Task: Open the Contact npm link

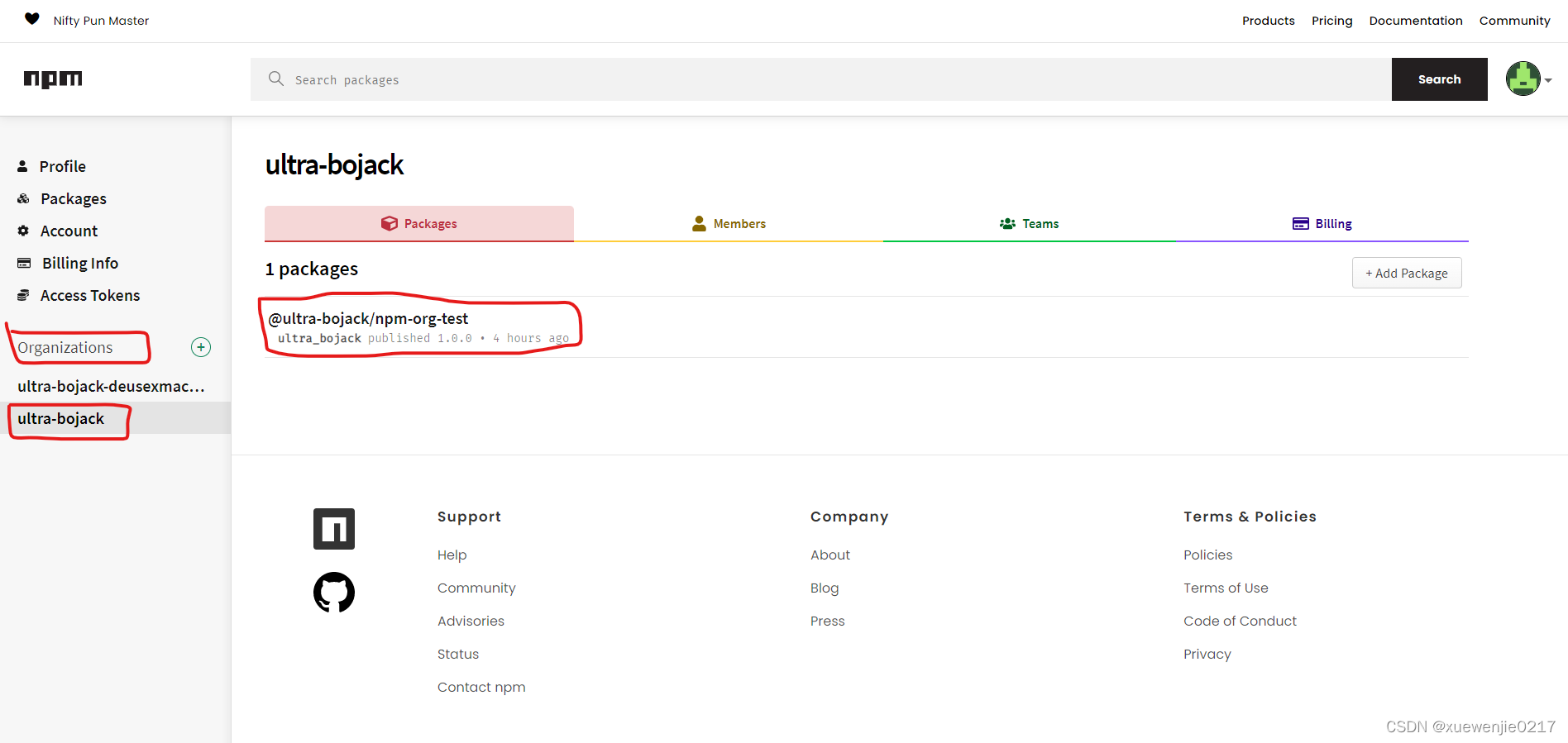Action: click(x=481, y=687)
